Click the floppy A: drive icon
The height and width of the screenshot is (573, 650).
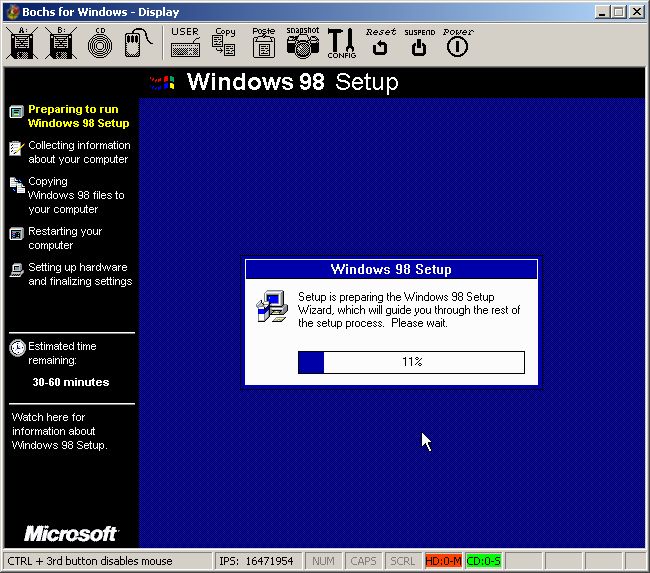click(22, 43)
